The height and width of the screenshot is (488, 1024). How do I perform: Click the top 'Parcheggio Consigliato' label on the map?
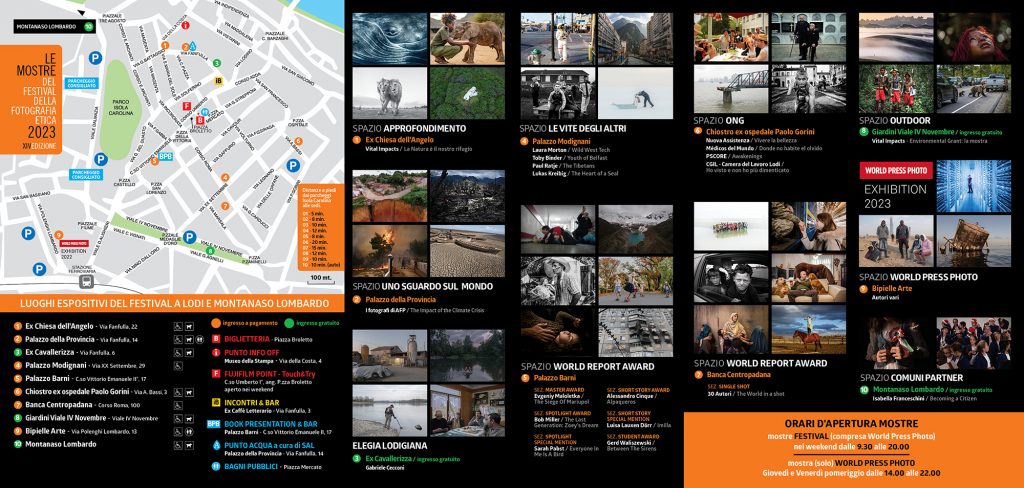[82, 83]
